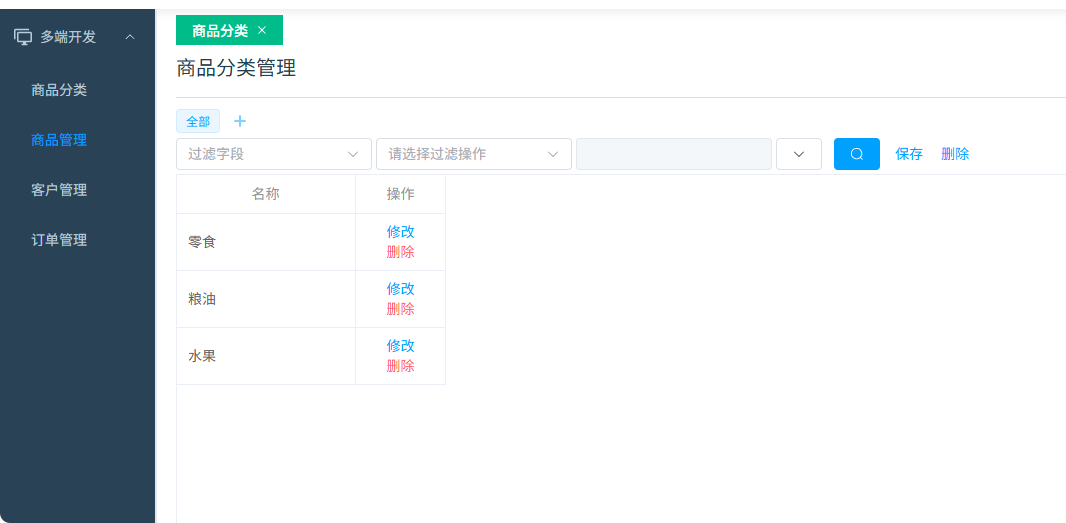Go to 商品管理 in the sidebar
The height and width of the screenshot is (523, 1066).
pyautogui.click(x=59, y=140)
